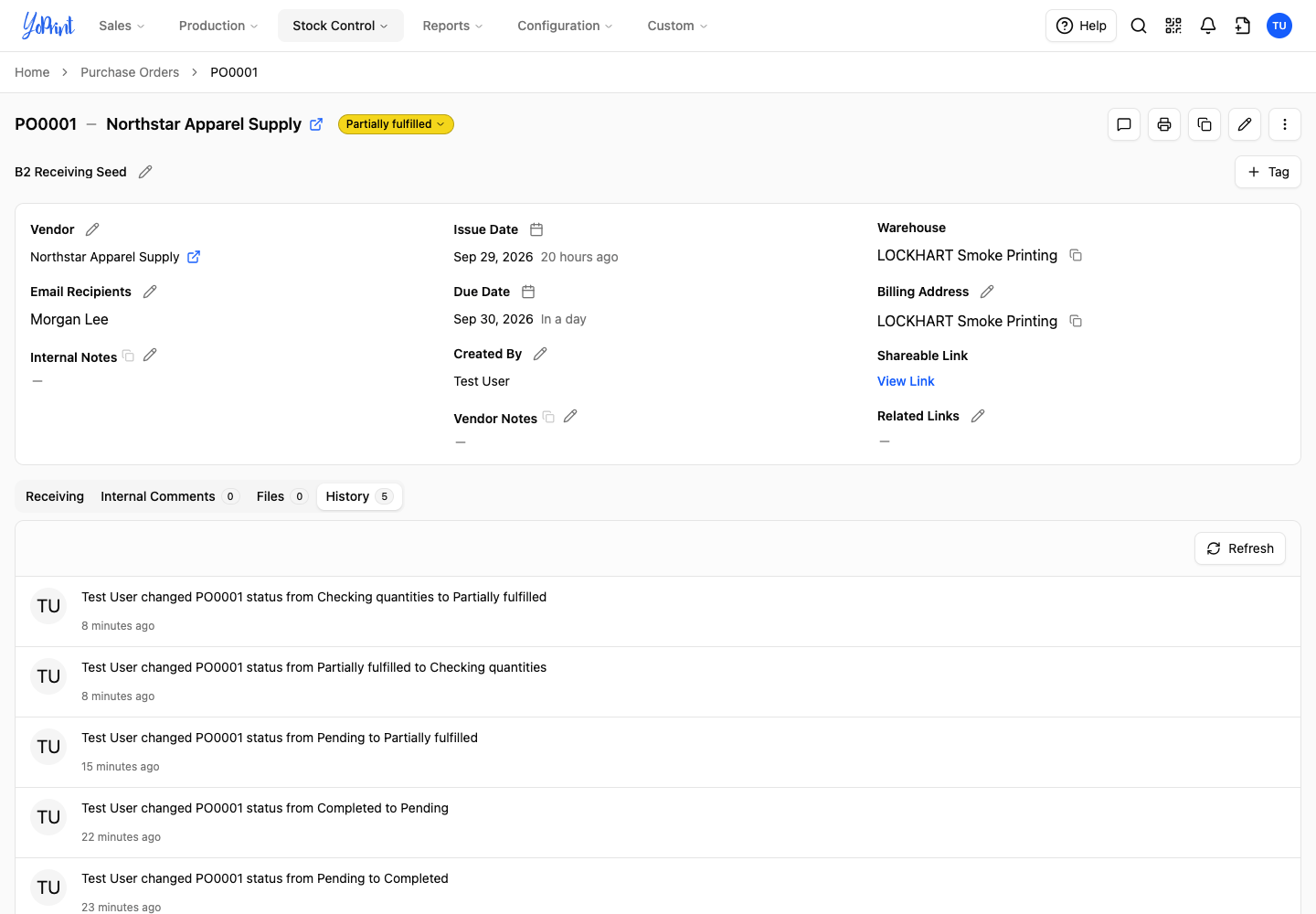Open the Partially fulfilled status dropdown
The image size is (1316, 914).
point(396,124)
